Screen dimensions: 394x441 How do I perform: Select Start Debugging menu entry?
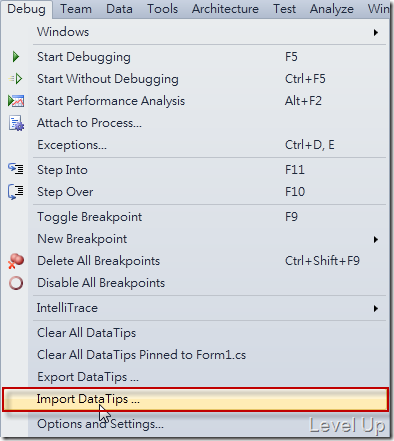pyautogui.click(x=209, y=57)
